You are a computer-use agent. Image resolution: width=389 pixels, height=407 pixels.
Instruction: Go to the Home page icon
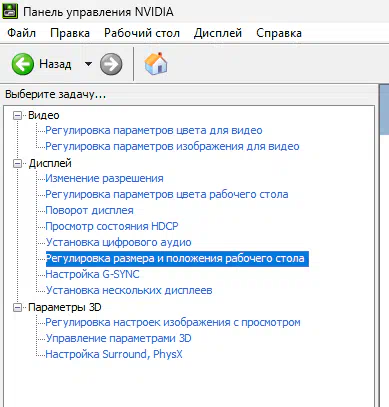(156, 63)
